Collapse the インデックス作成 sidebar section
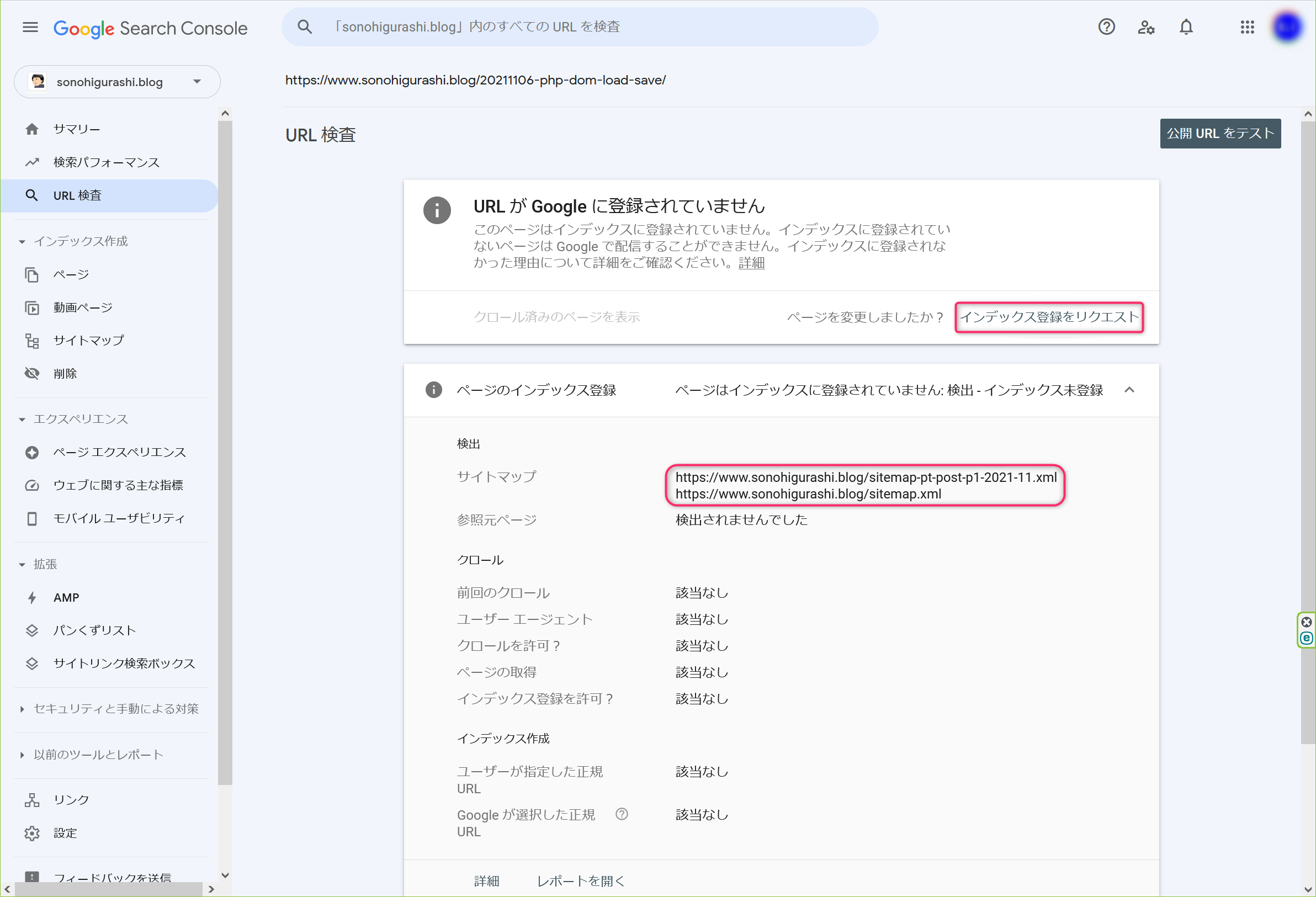The height and width of the screenshot is (897, 1316). 22,242
